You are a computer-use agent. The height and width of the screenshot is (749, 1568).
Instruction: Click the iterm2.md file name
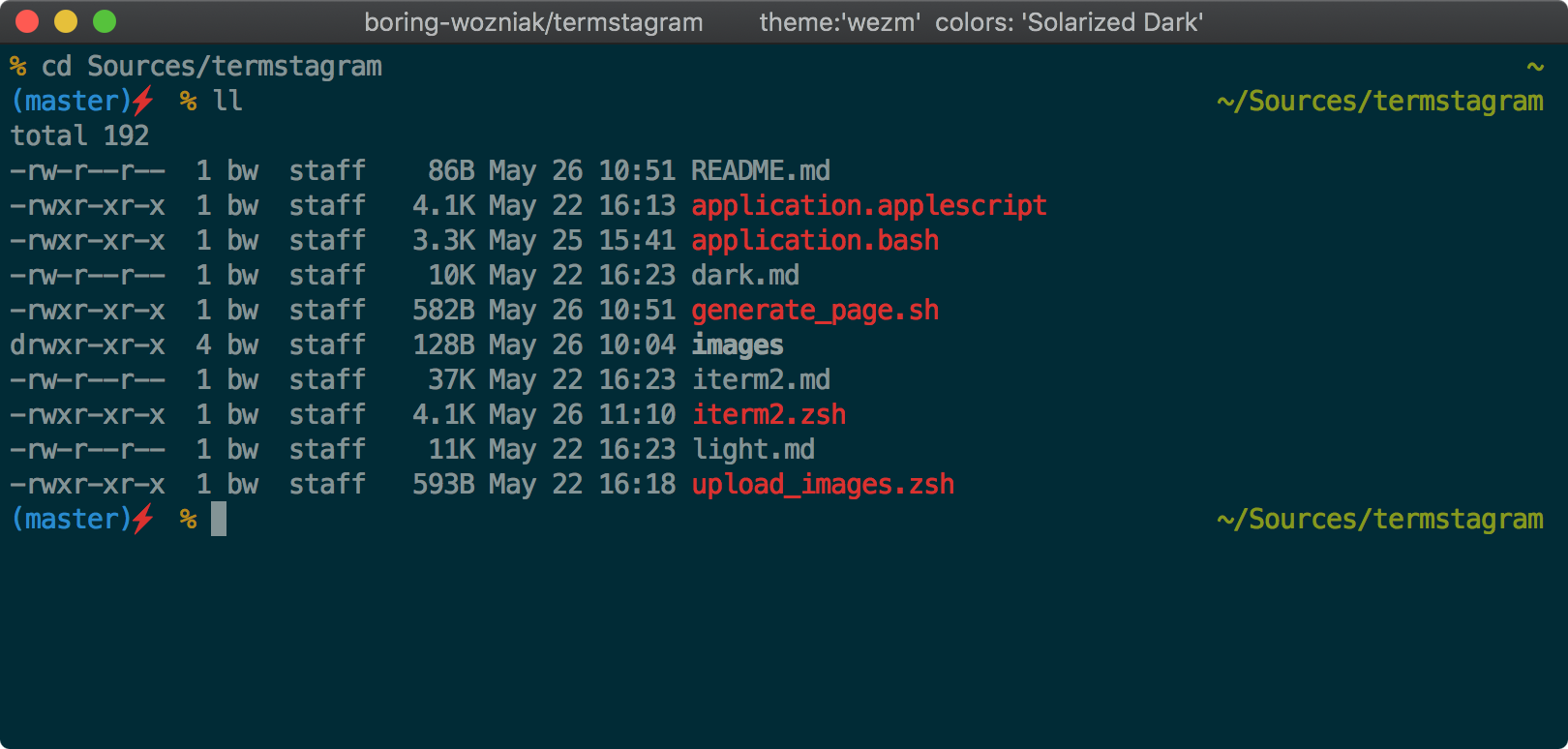point(760,380)
